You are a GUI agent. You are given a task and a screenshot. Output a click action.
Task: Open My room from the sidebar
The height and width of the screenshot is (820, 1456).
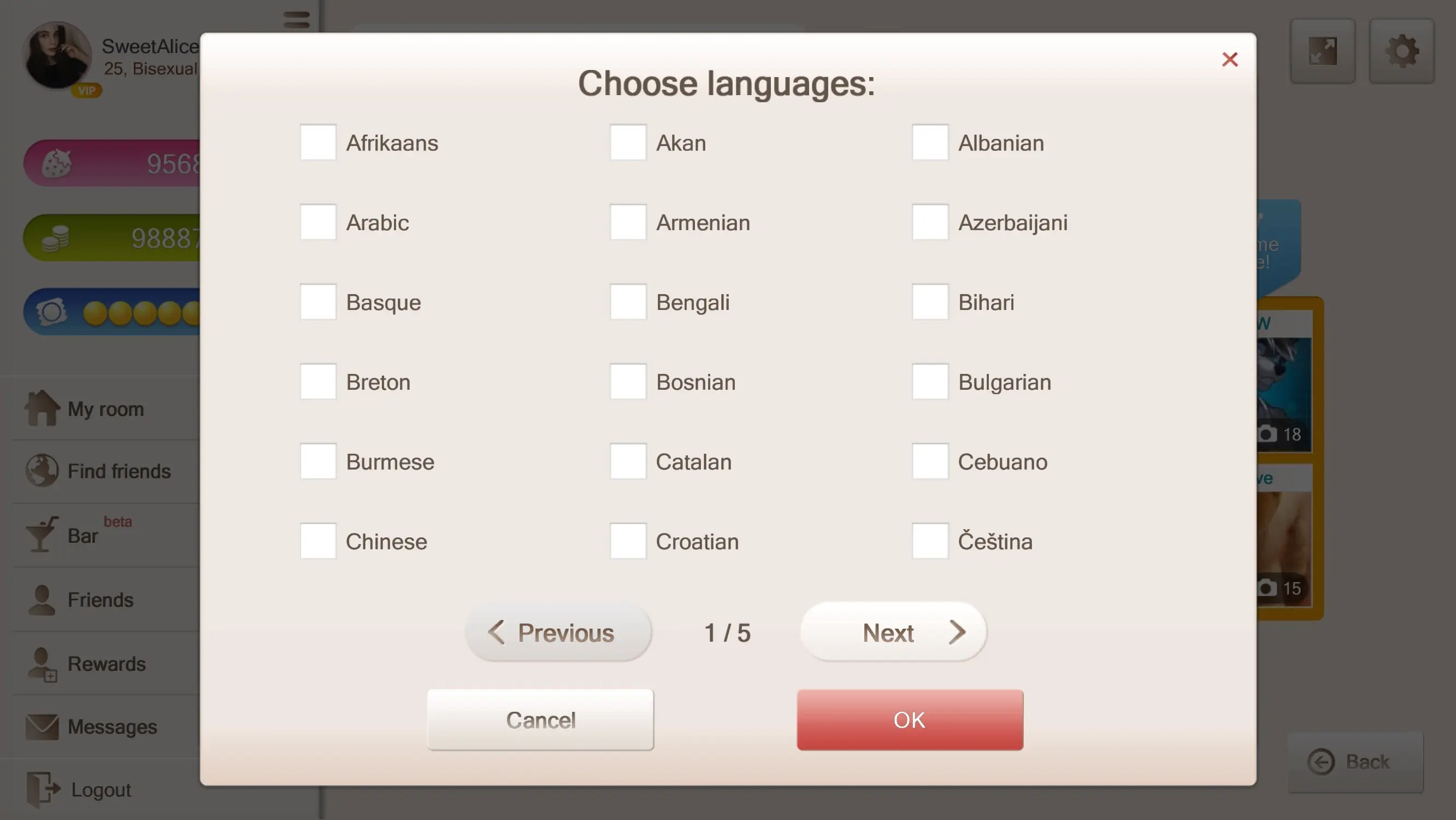point(105,408)
